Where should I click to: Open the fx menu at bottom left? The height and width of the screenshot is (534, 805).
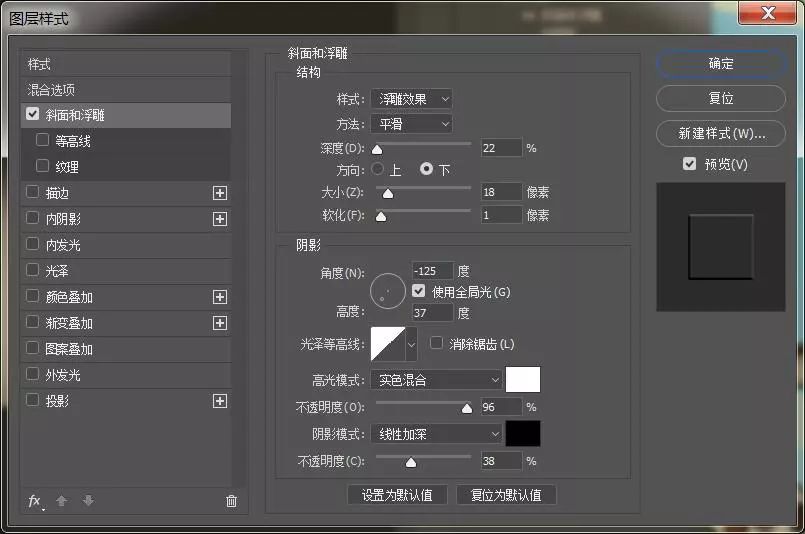(35, 501)
